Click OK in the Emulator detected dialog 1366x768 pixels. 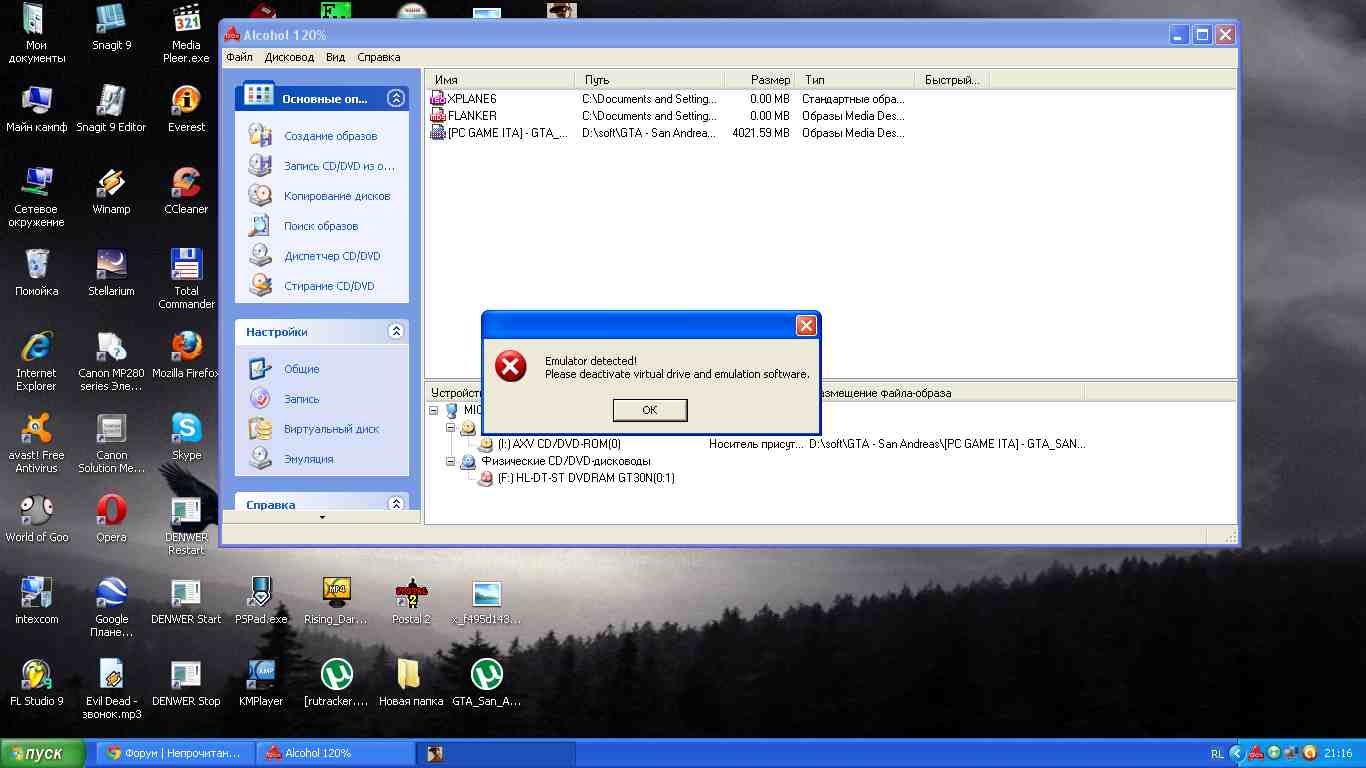pos(650,410)
